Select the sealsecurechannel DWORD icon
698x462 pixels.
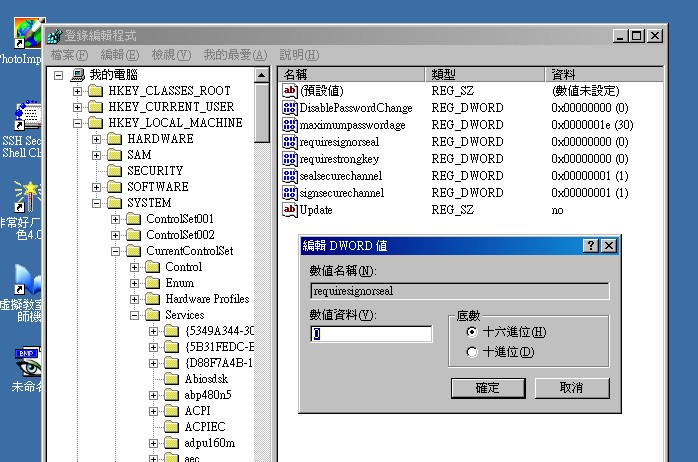(290, 176)
